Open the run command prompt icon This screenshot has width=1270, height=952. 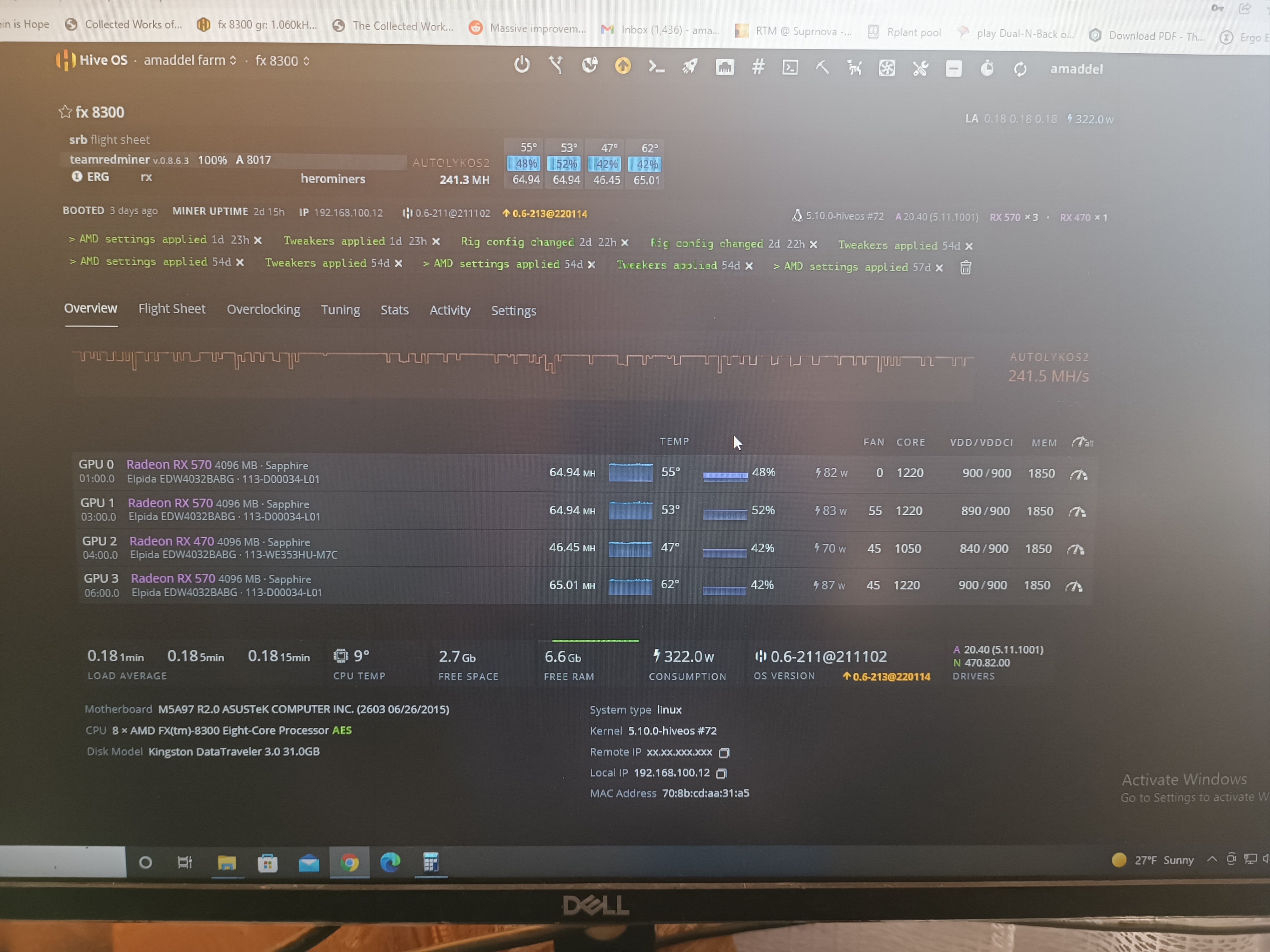(x=656, y=67)
